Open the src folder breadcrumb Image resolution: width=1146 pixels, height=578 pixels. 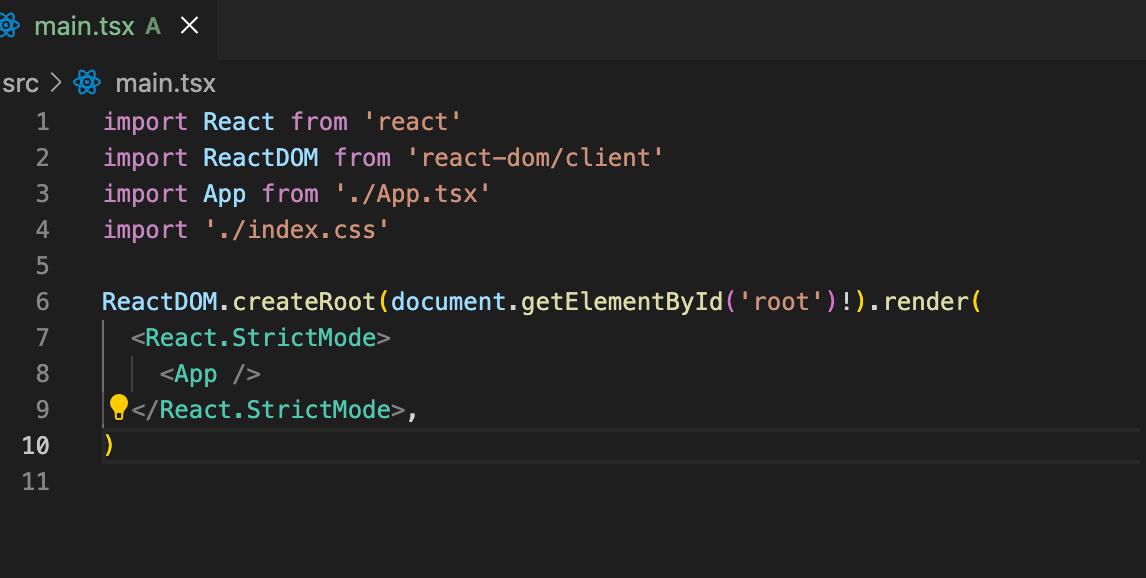(20, 83)
